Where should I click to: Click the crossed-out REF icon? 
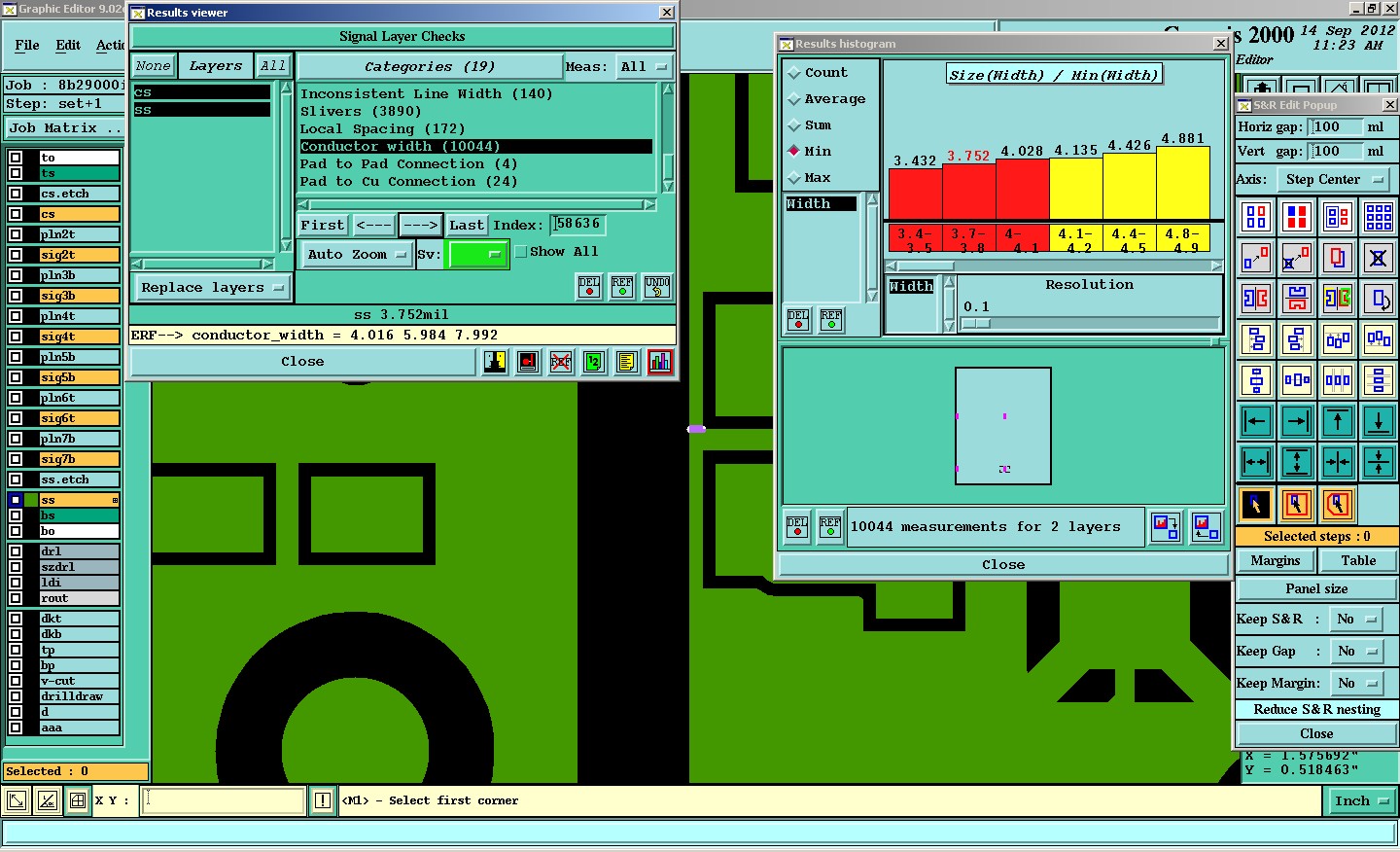coord(561,363)
